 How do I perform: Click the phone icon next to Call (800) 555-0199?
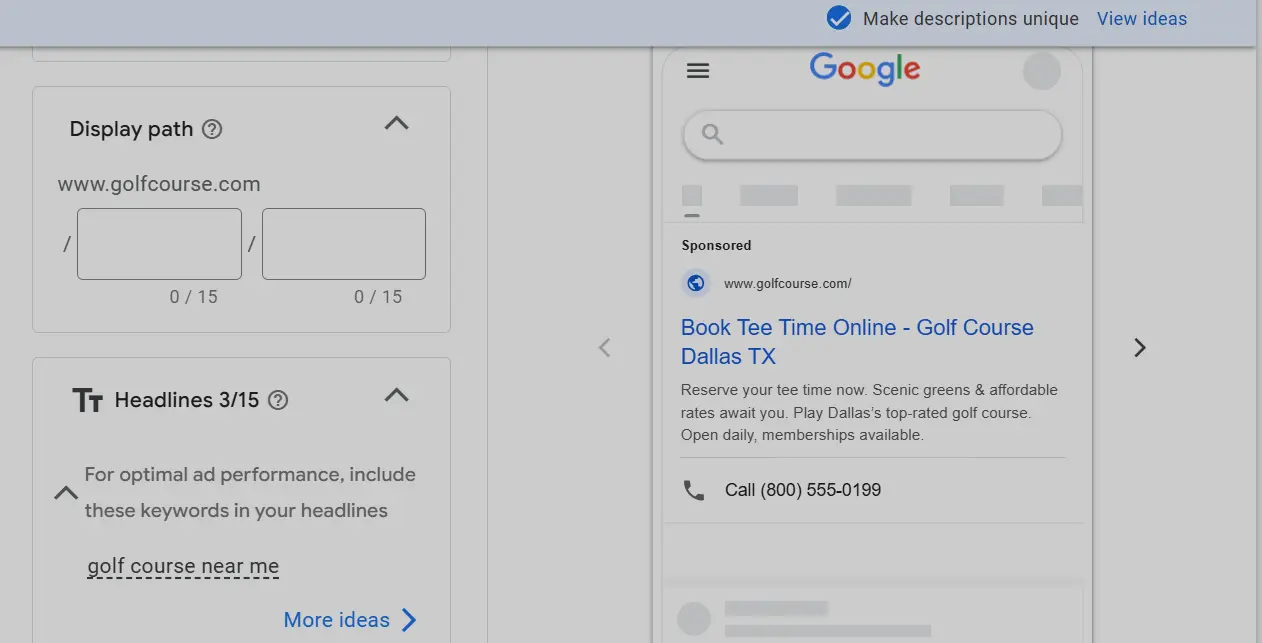click(x=694, y=490)
